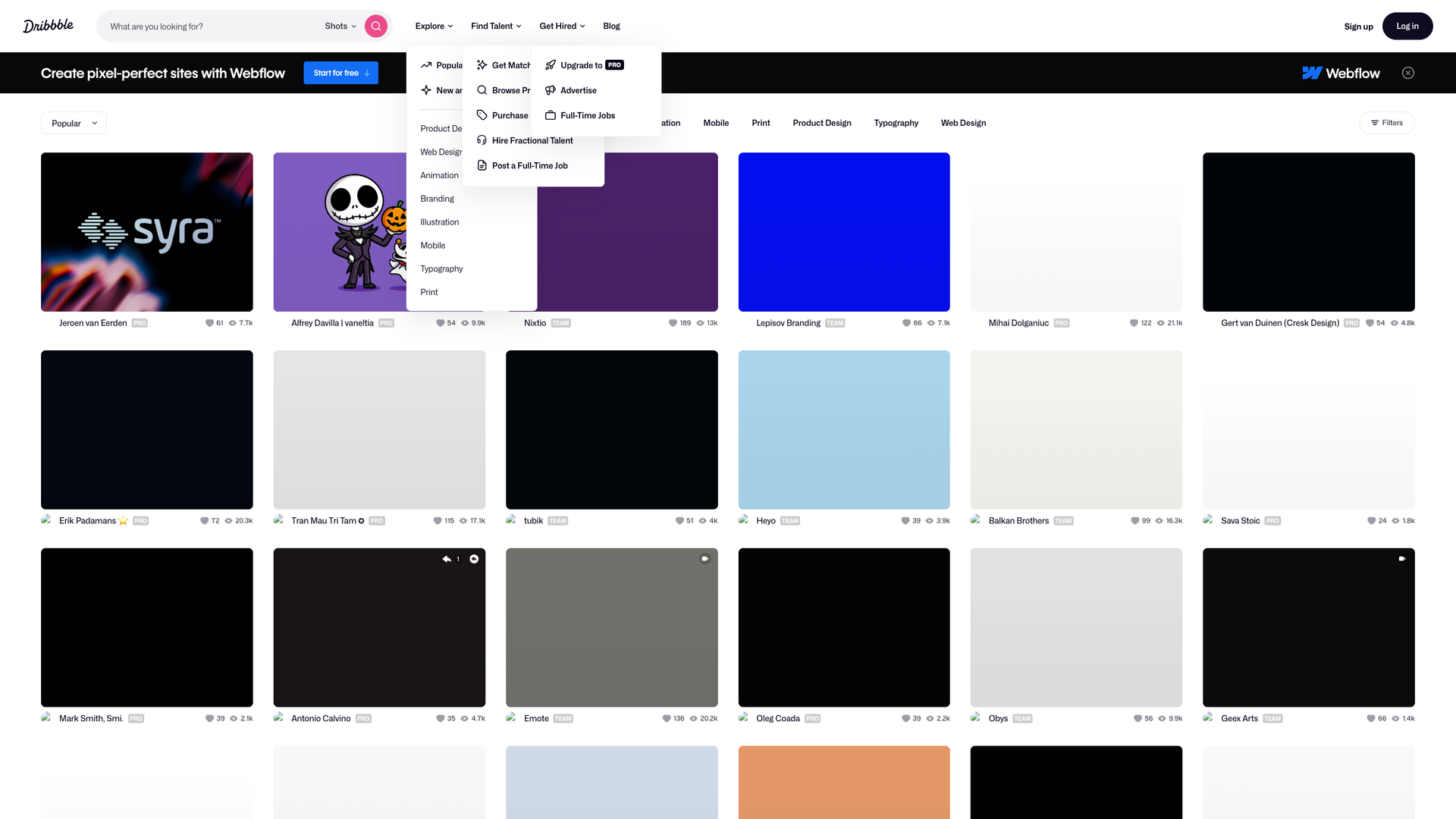Open the Blog menu item
Viewport: 1456px width, 819px height.
click(x=611, y=26)
